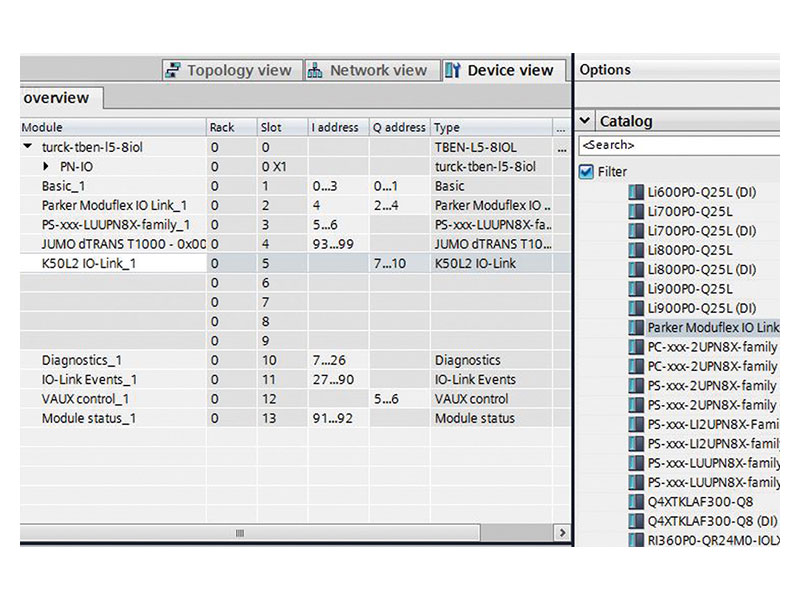Click the Network view icon

click(315, 70)
